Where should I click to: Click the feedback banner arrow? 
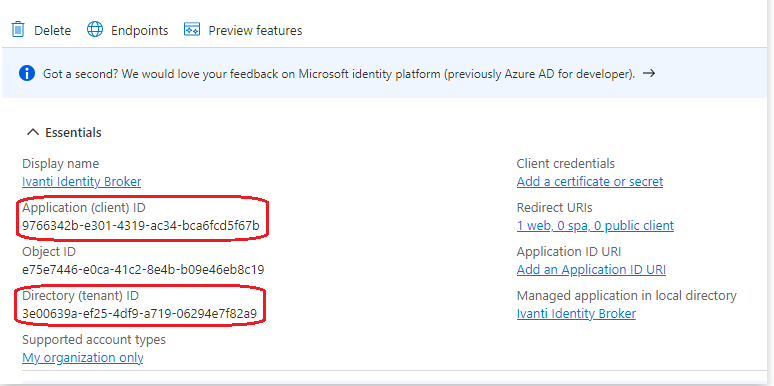[649, 74]
